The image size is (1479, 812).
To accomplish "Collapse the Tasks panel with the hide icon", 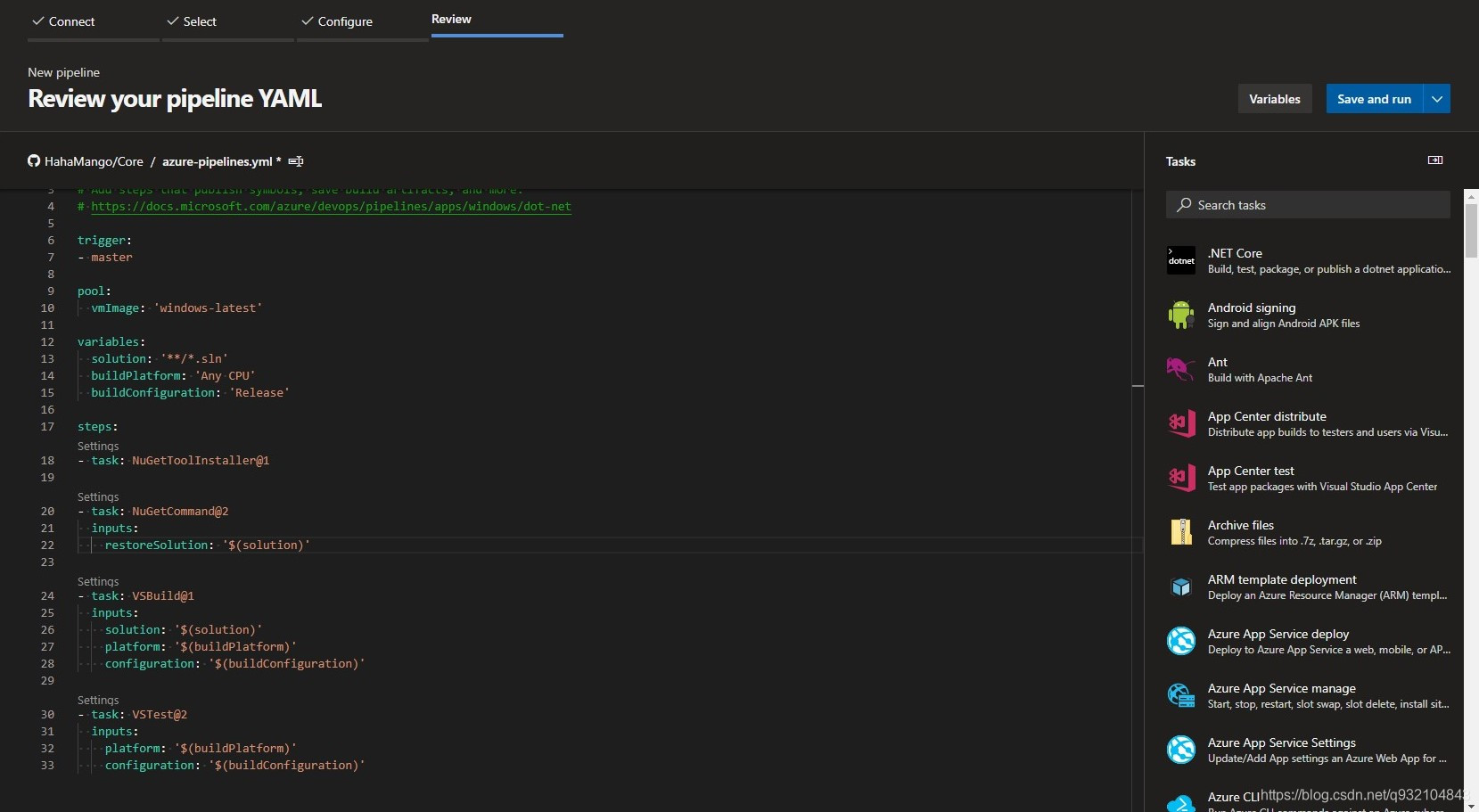I will [x=1435, y=160].
